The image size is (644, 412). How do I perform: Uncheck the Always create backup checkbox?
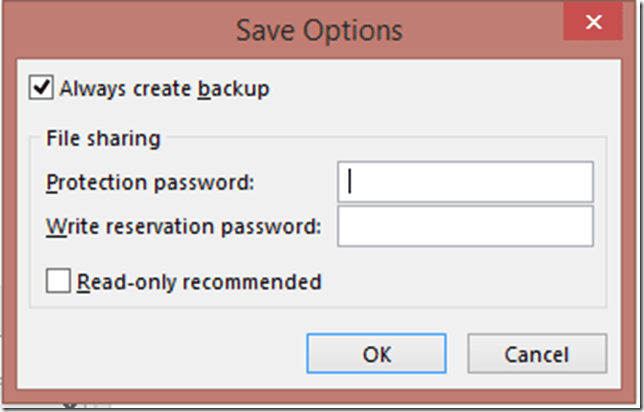[42, 88]
